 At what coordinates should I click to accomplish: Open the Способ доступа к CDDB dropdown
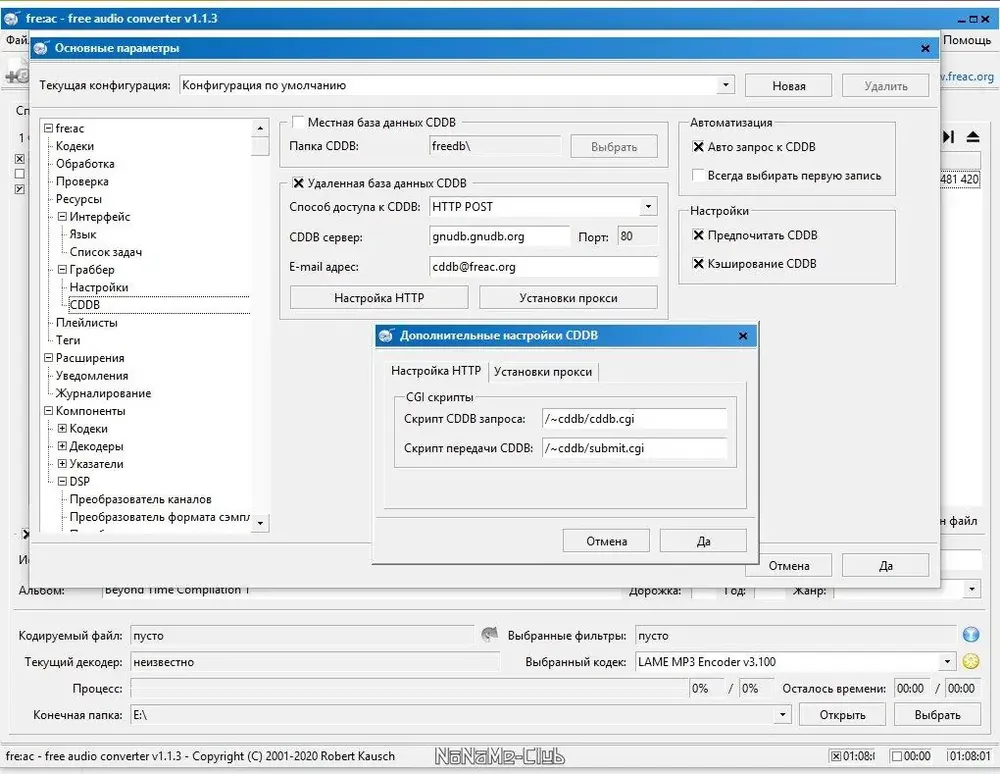pyautogui.click(x=649, y=207)
